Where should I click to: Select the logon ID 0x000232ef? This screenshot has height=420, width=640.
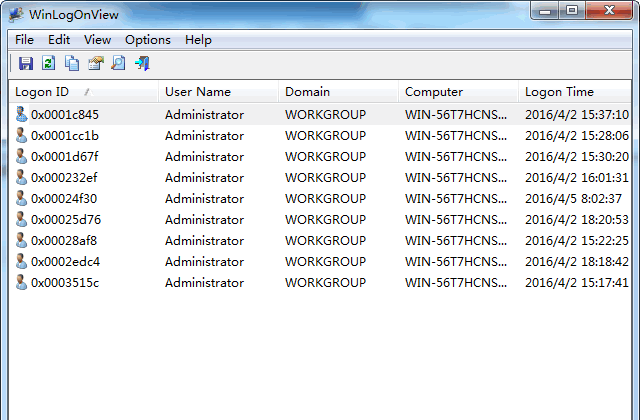[64, 178]
